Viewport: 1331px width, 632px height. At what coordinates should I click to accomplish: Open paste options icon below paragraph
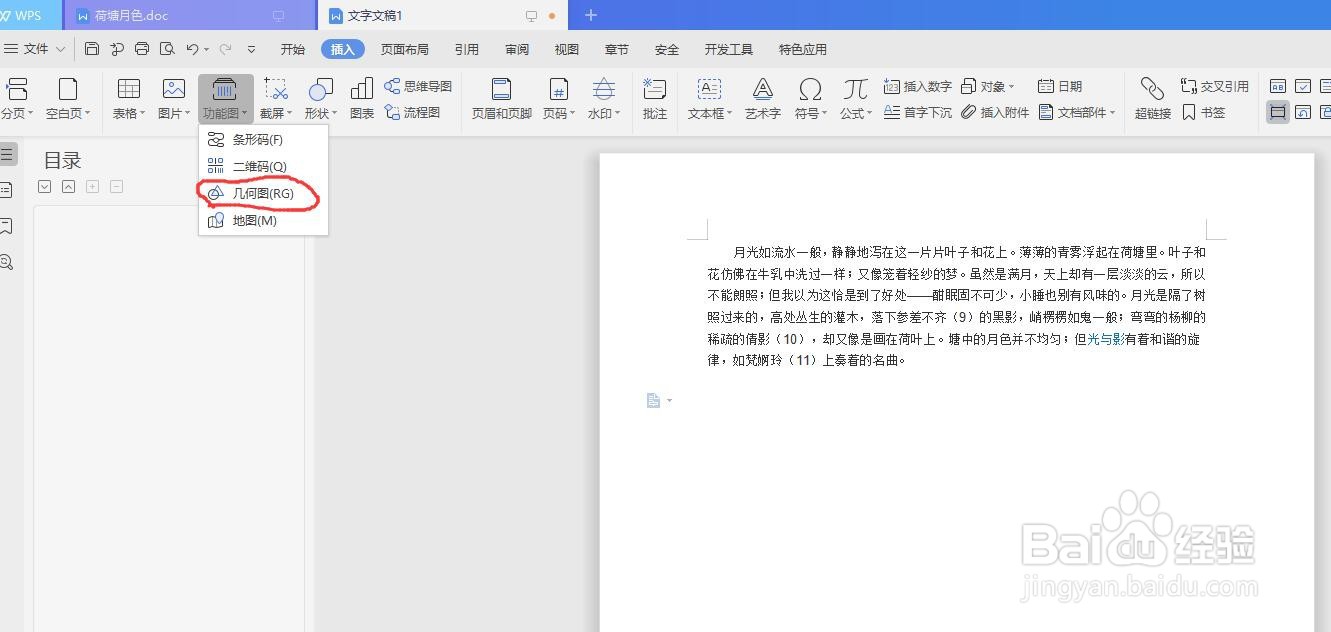[658, 400]
